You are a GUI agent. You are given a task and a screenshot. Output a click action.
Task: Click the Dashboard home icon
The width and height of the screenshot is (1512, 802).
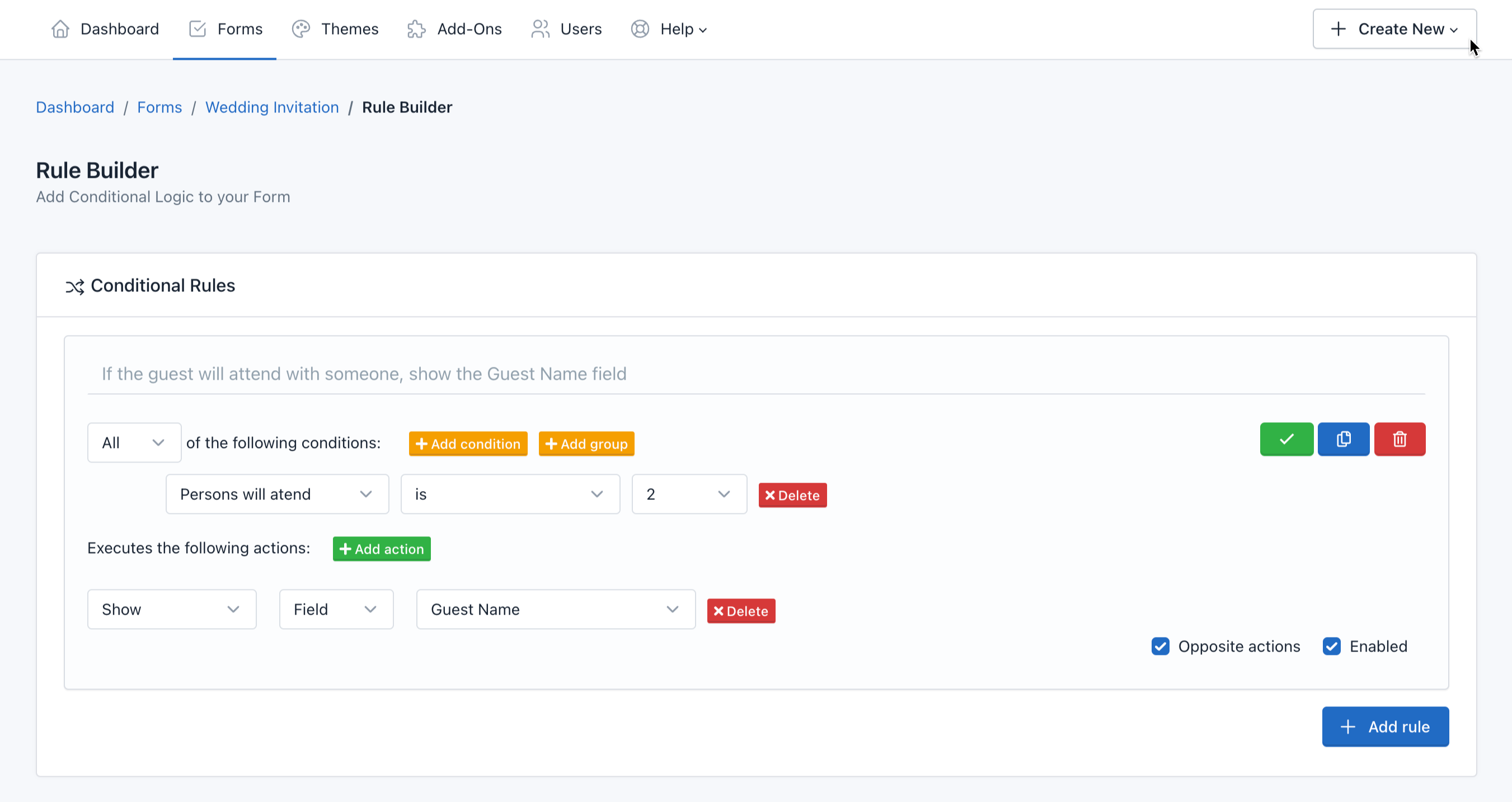point(59,29)
